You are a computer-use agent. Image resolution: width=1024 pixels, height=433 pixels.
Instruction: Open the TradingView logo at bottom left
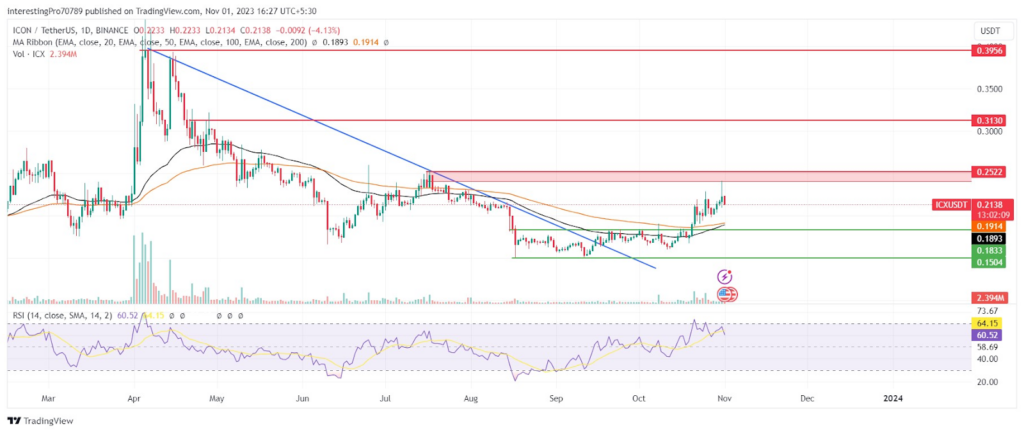(x=40, y=421)
